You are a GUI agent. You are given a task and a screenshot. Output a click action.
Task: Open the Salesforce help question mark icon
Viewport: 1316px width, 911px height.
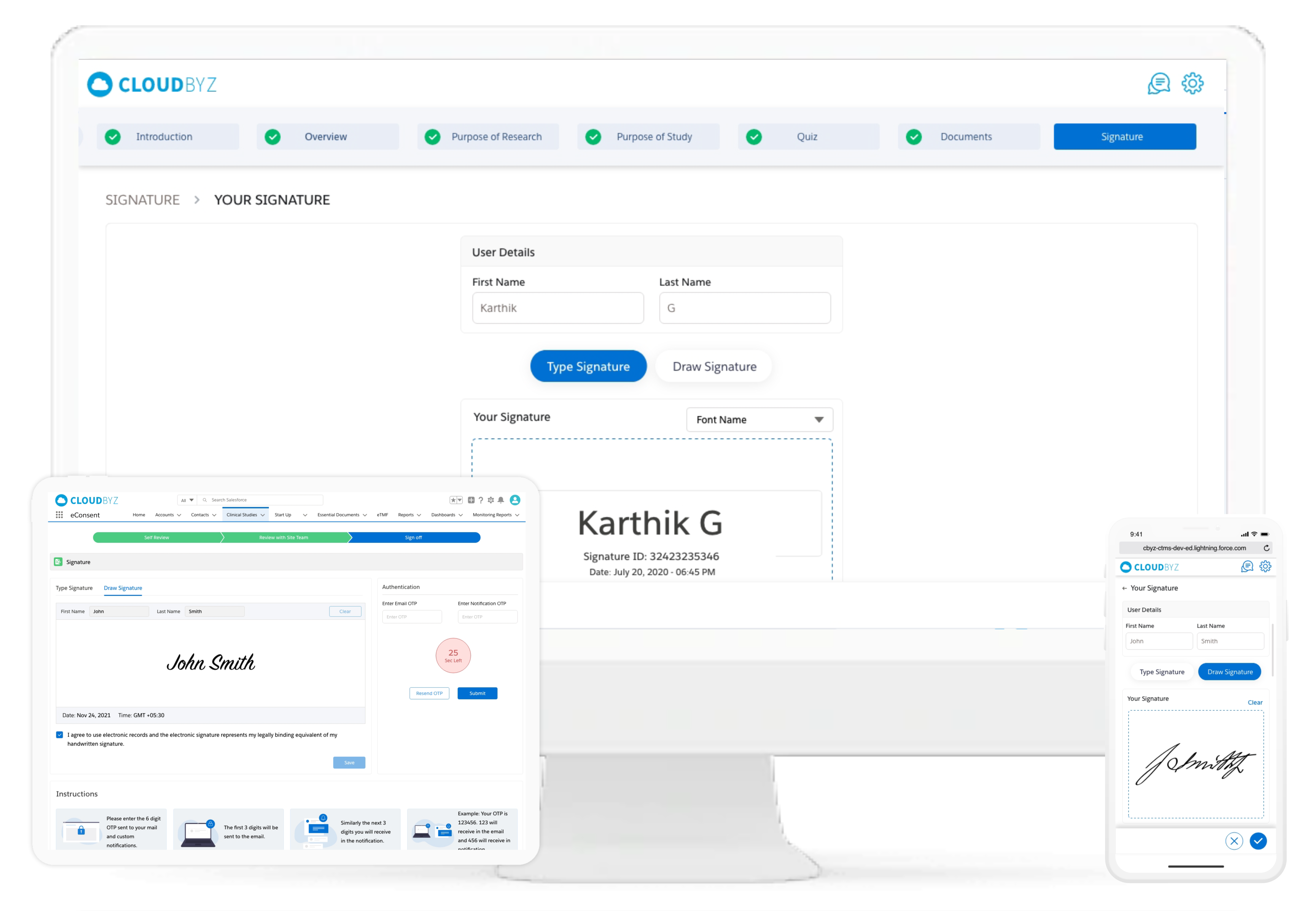coord(481,500)
